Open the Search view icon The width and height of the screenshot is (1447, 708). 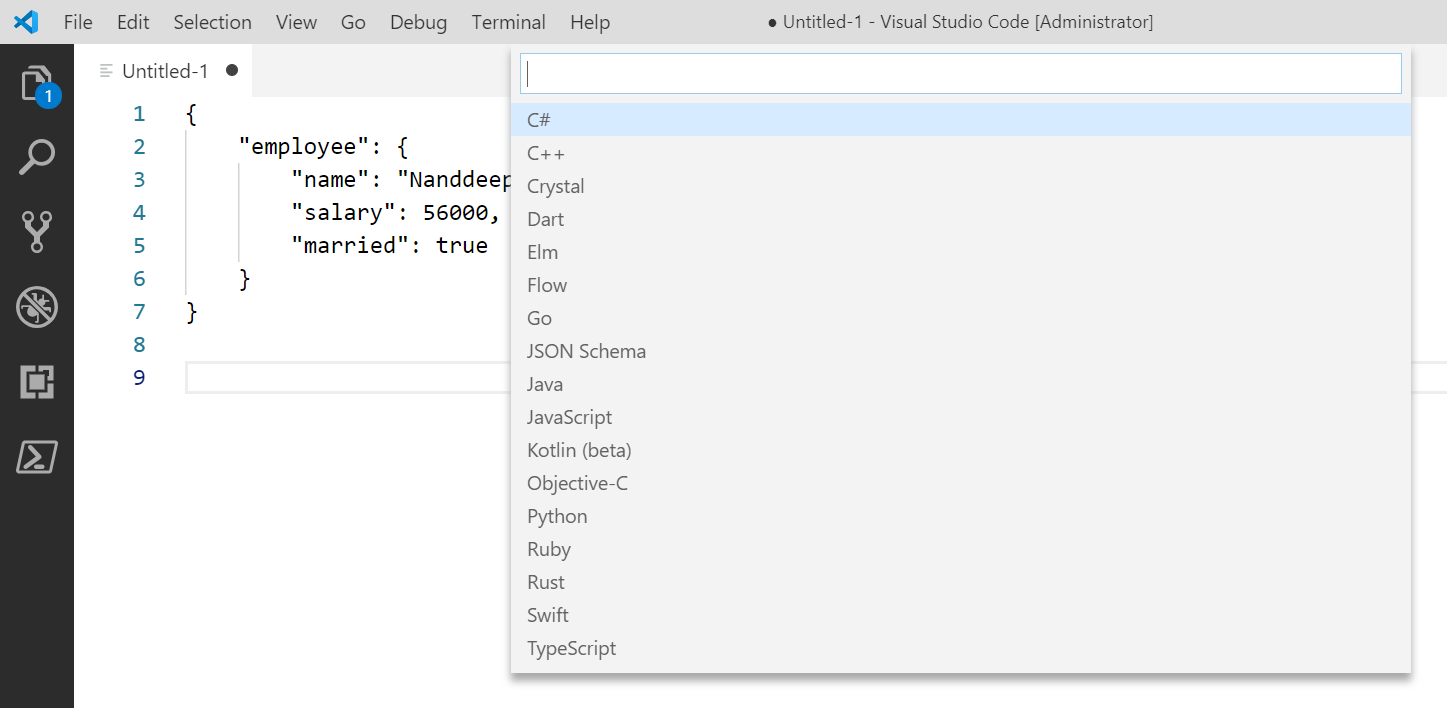[x=37, y=157]
